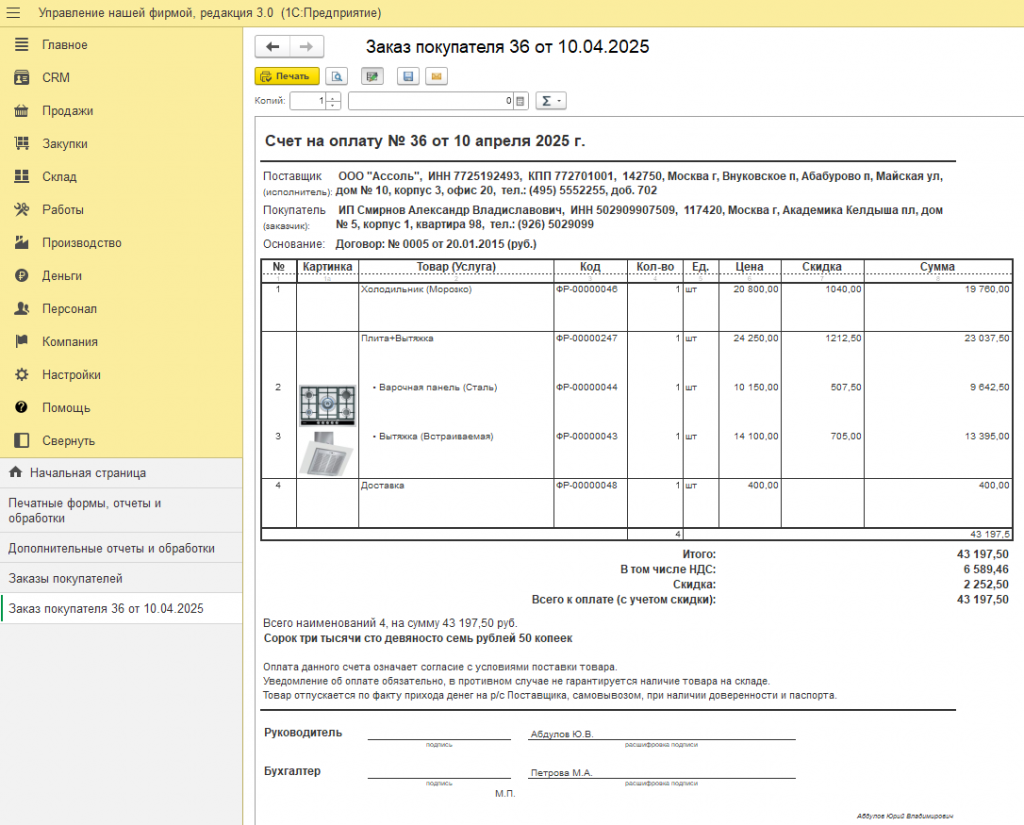The width and height of the screenshot is (1024, 825).
Task: Click the CRM contact card icon
Action: tap(22, 78)
